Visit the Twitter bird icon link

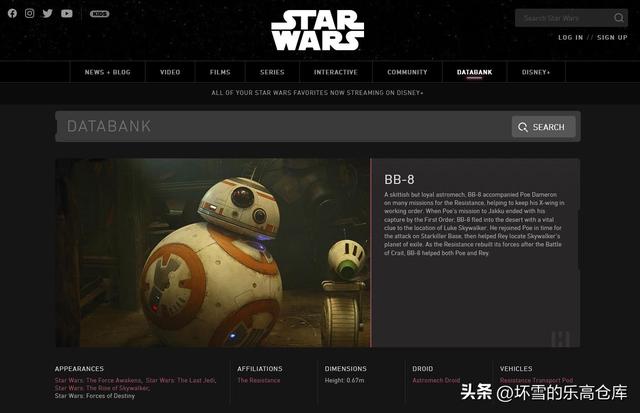pos(47,13)
